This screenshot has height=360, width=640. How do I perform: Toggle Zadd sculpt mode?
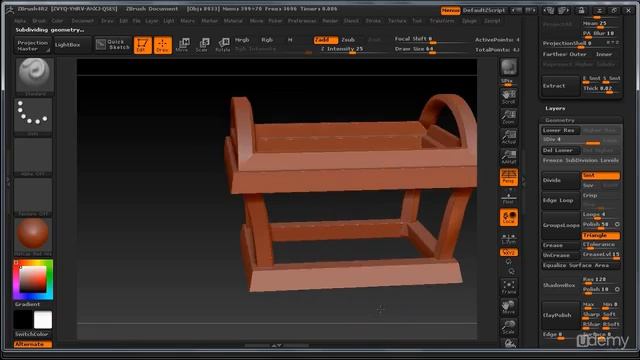click(326, 40)
